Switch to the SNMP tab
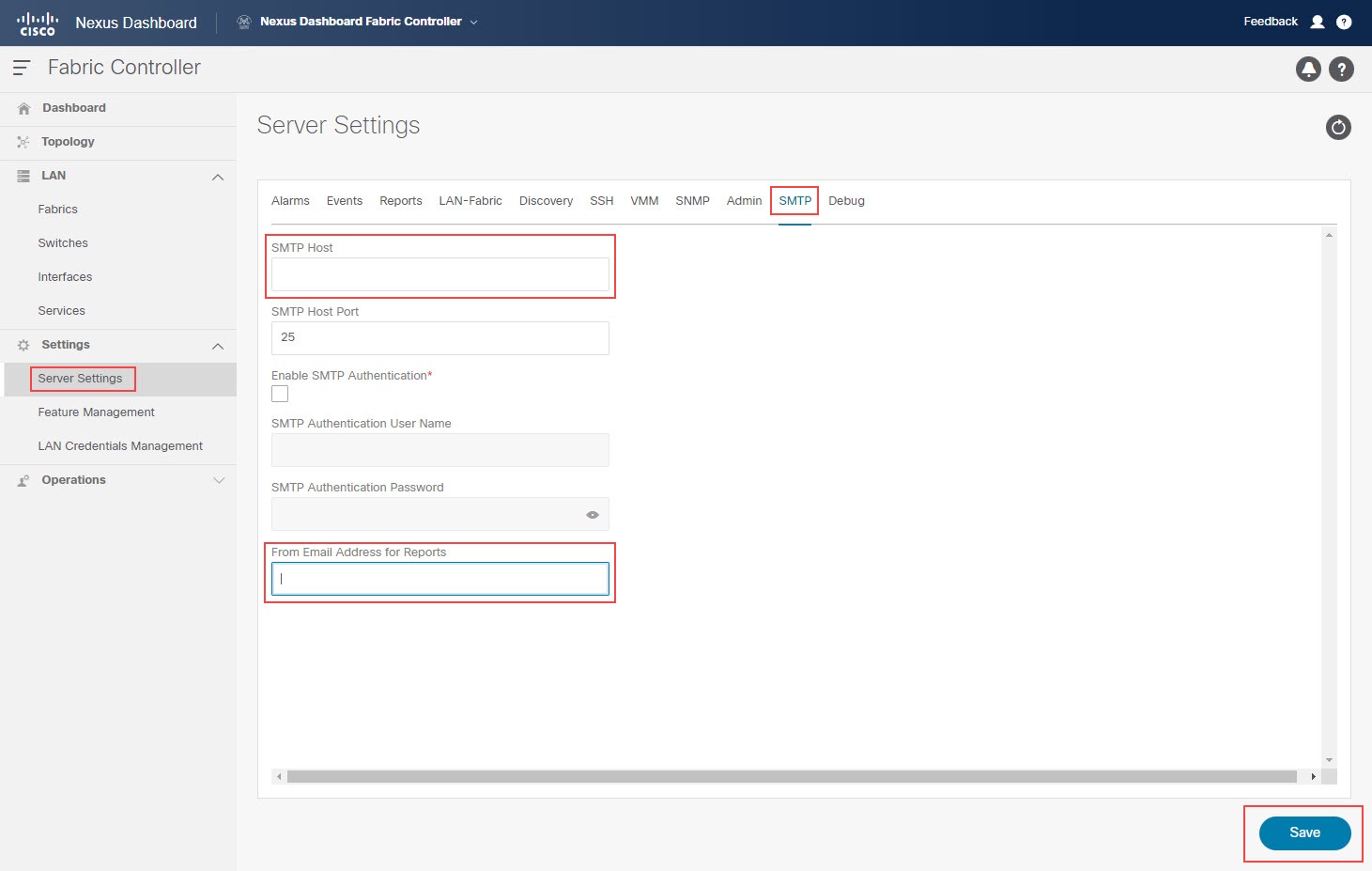This screenshot has height=871, width=1372. (x=693, y=201)
